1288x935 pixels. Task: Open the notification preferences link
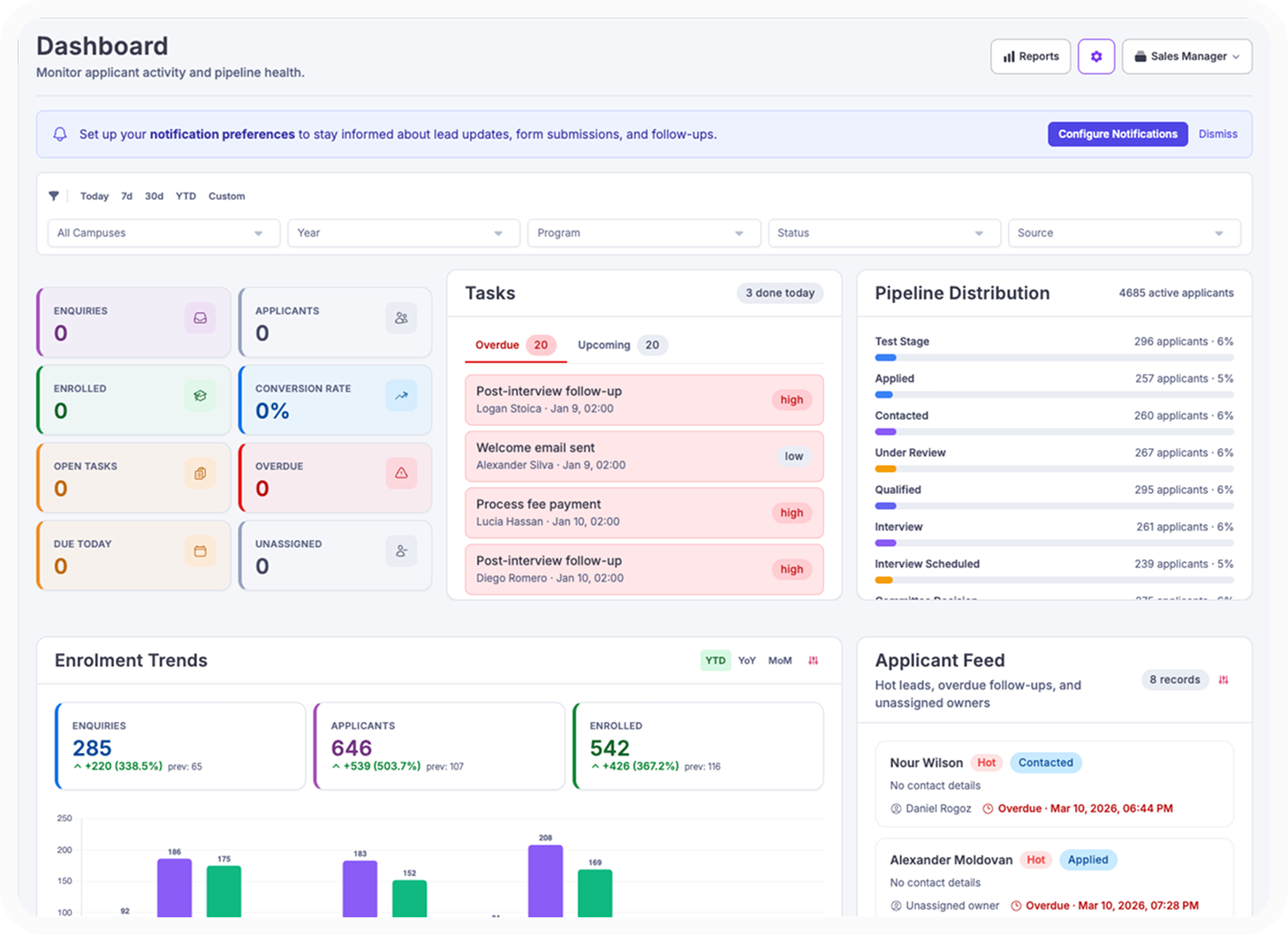(x=222, y=134)
